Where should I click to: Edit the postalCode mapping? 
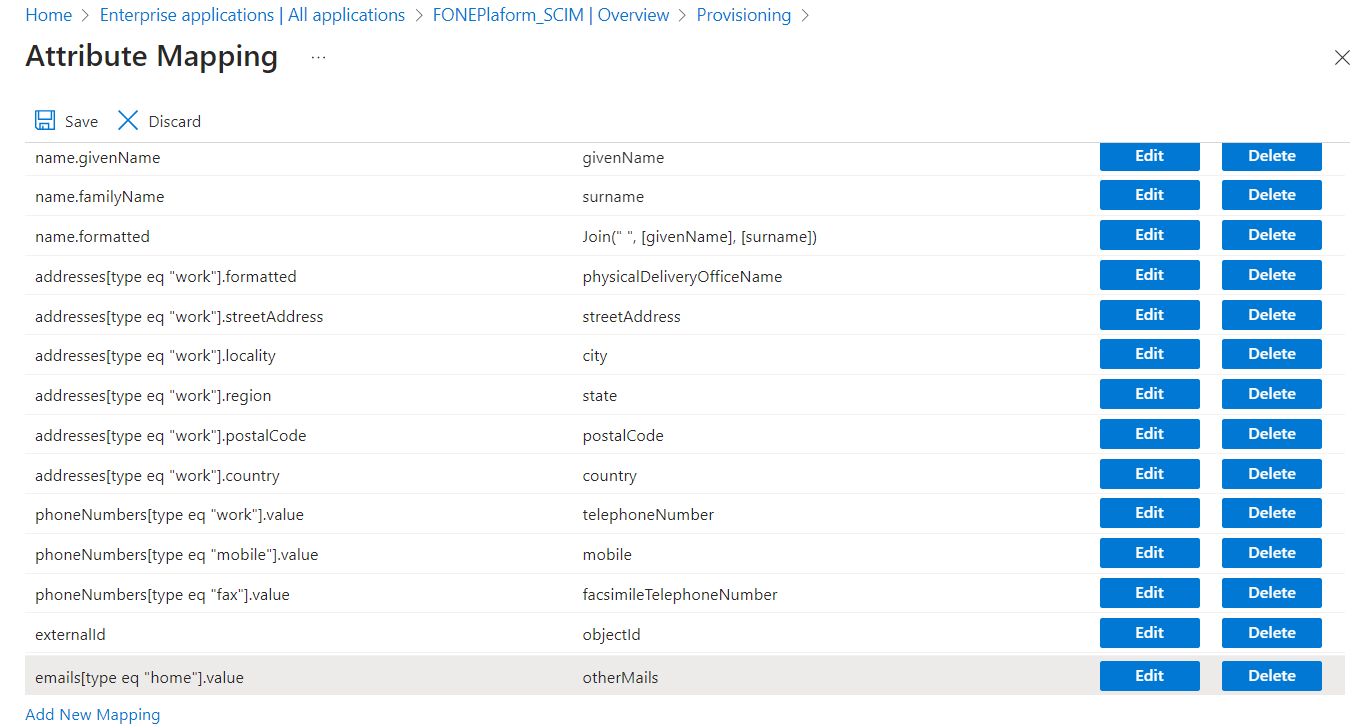[x=1149, y=434]
